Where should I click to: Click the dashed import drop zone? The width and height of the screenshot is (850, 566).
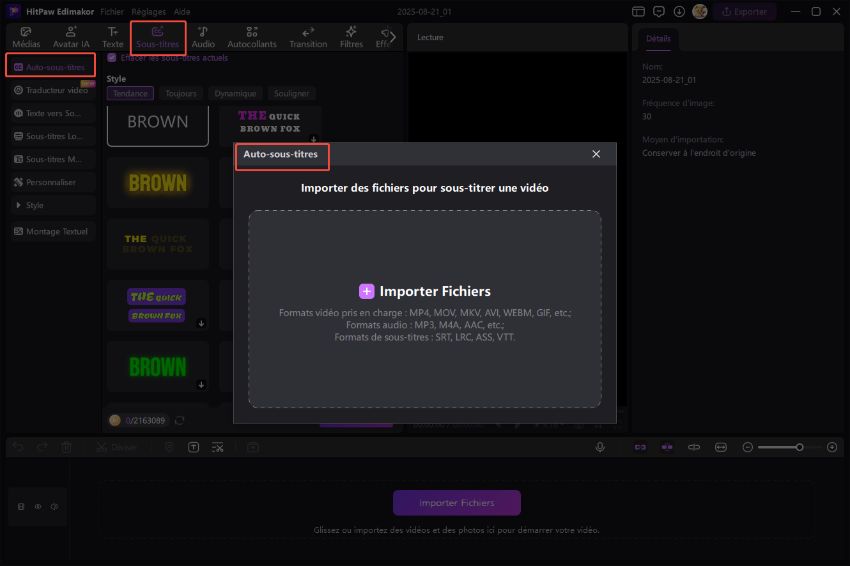tap(425, 309)
